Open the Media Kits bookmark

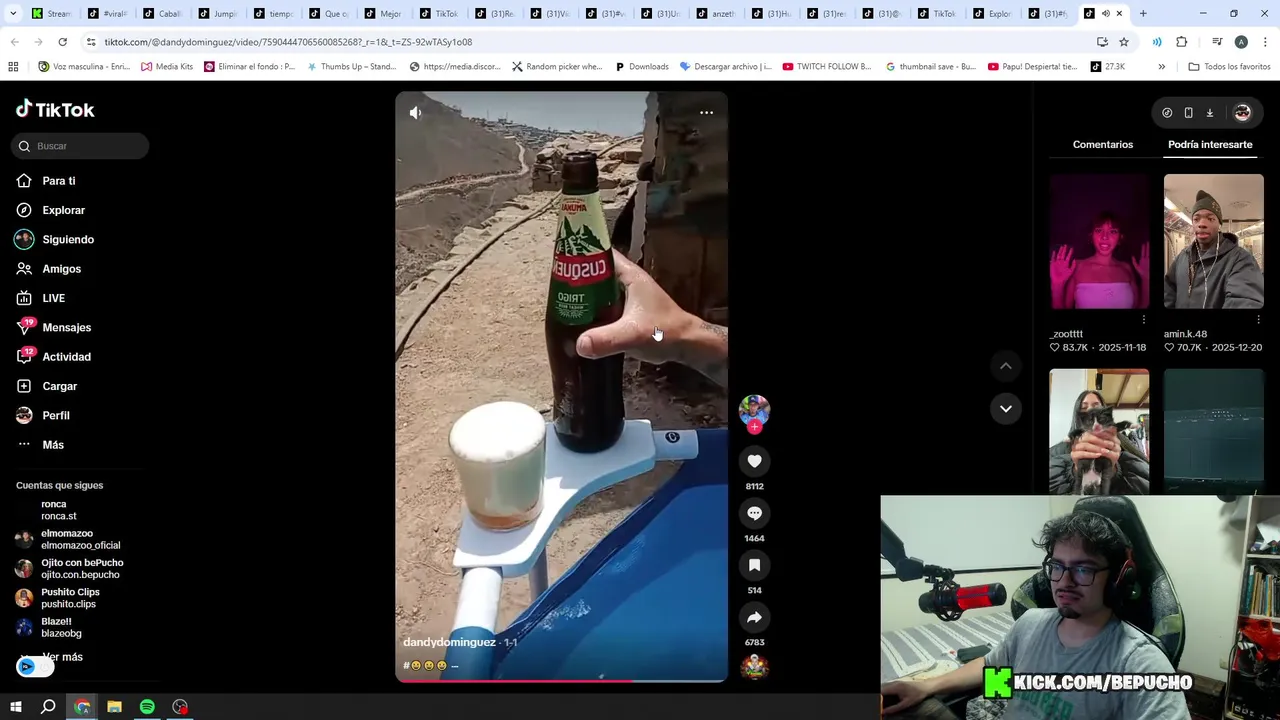[x=167, y=66]
